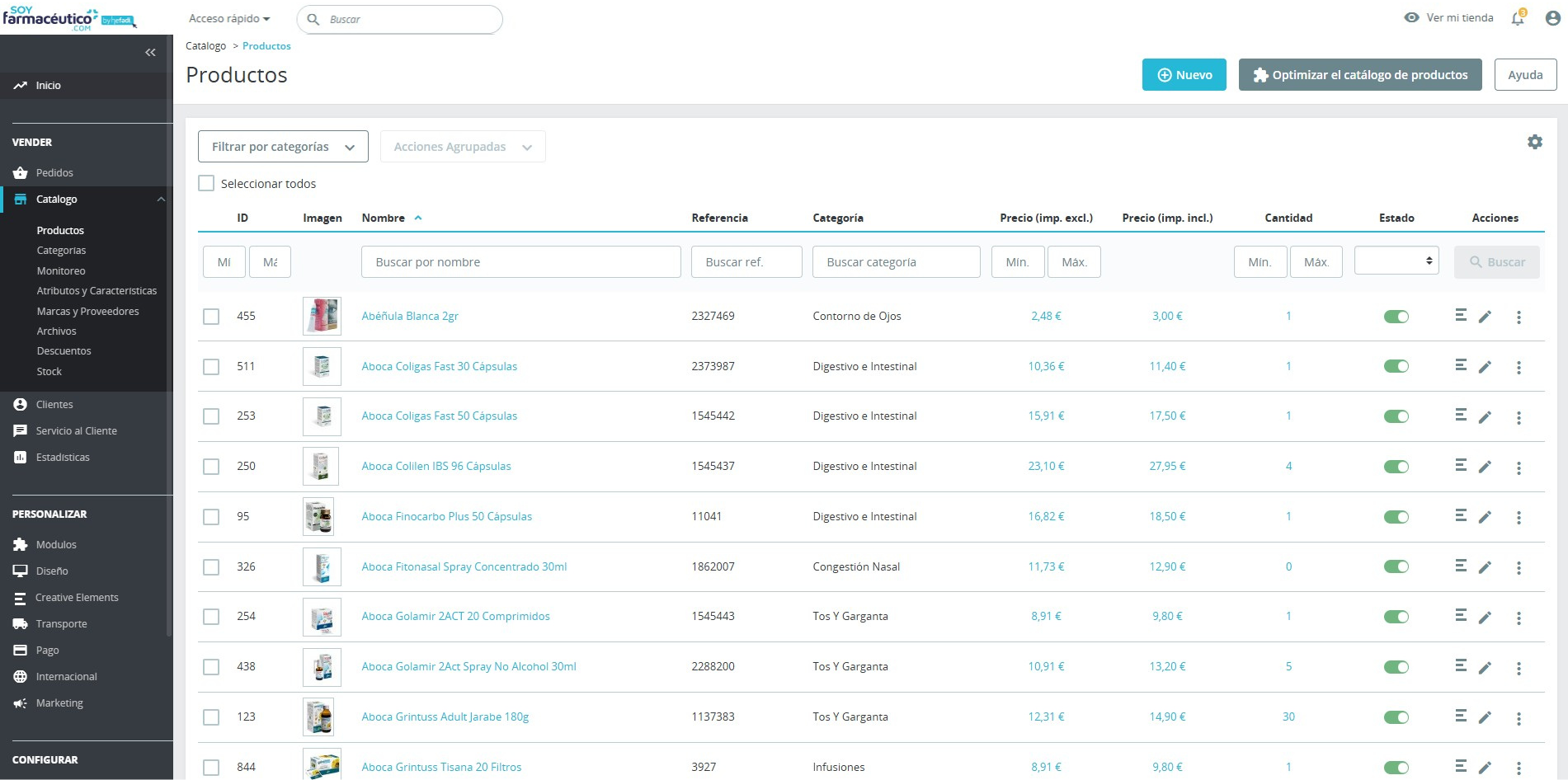The height and width of the screenshot is (780, 1568).
Task: Select the checkbox for product ID 250
Action: coord(211,467)
